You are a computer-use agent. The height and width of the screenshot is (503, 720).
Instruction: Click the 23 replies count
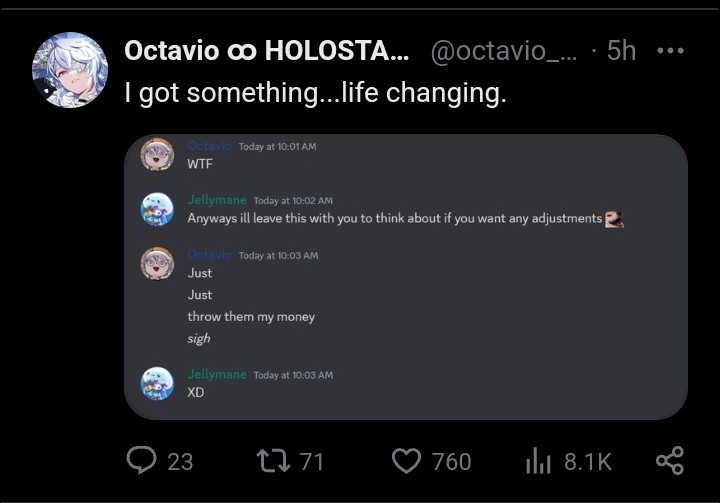tap(180, 461)
